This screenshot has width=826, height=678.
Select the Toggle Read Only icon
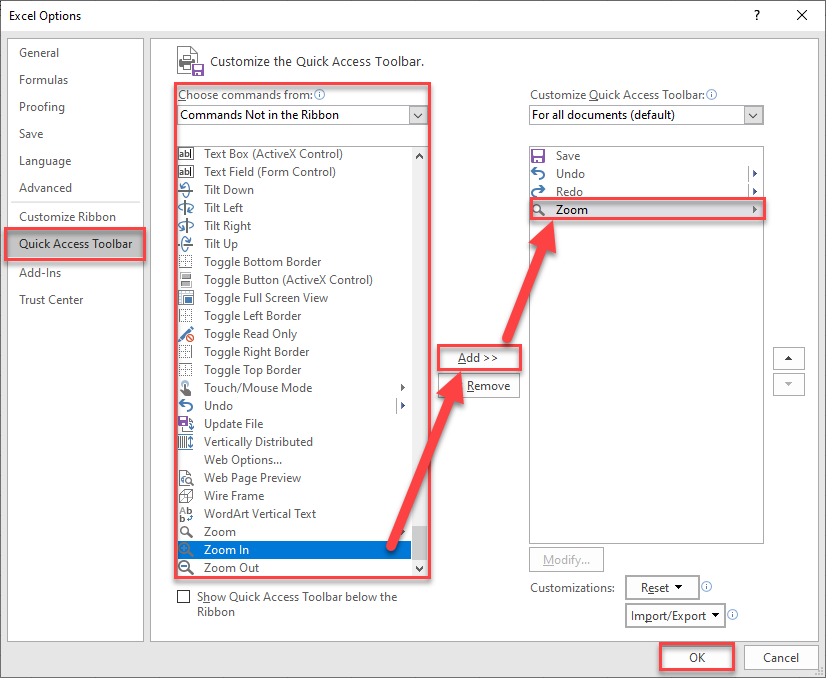pos(186,334)
